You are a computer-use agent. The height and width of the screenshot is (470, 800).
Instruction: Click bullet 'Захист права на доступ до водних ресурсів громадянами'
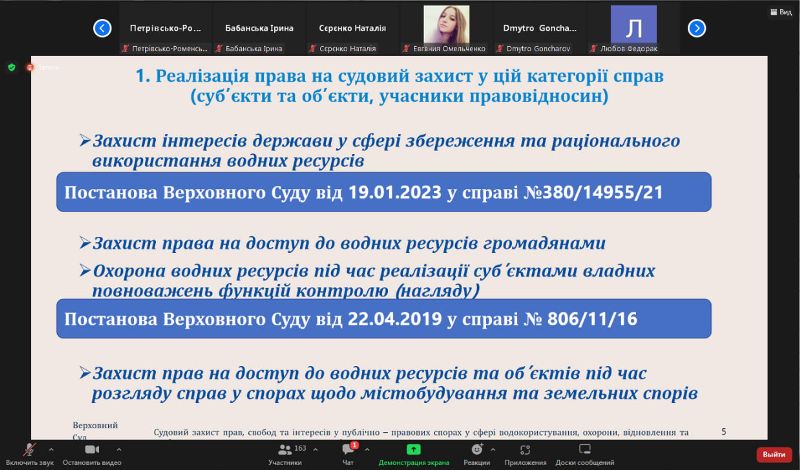pyautogui.click(x=342, y=243)
